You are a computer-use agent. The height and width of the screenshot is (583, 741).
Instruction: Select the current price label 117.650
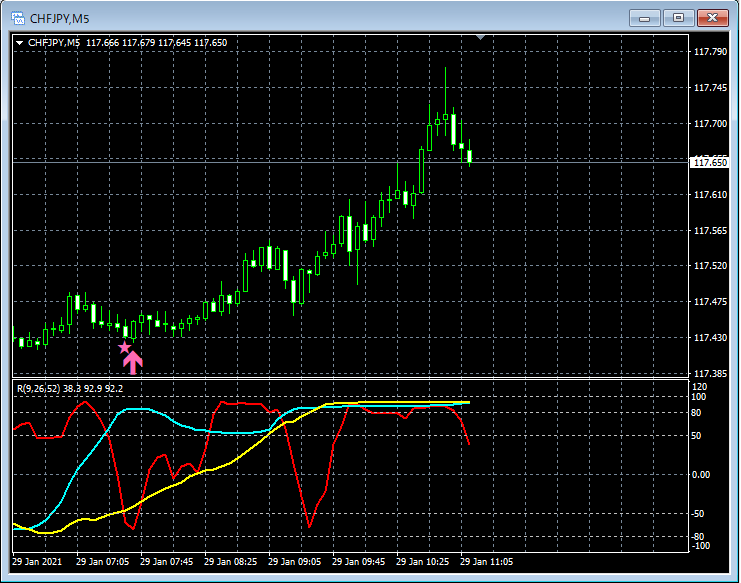710,163
